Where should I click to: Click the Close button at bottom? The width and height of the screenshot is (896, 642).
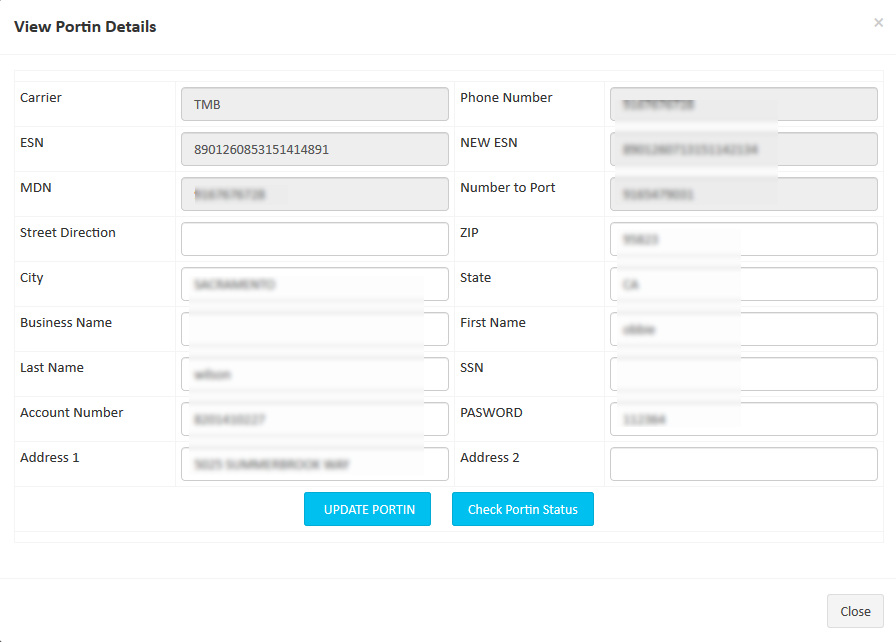(x=855, y=611)
